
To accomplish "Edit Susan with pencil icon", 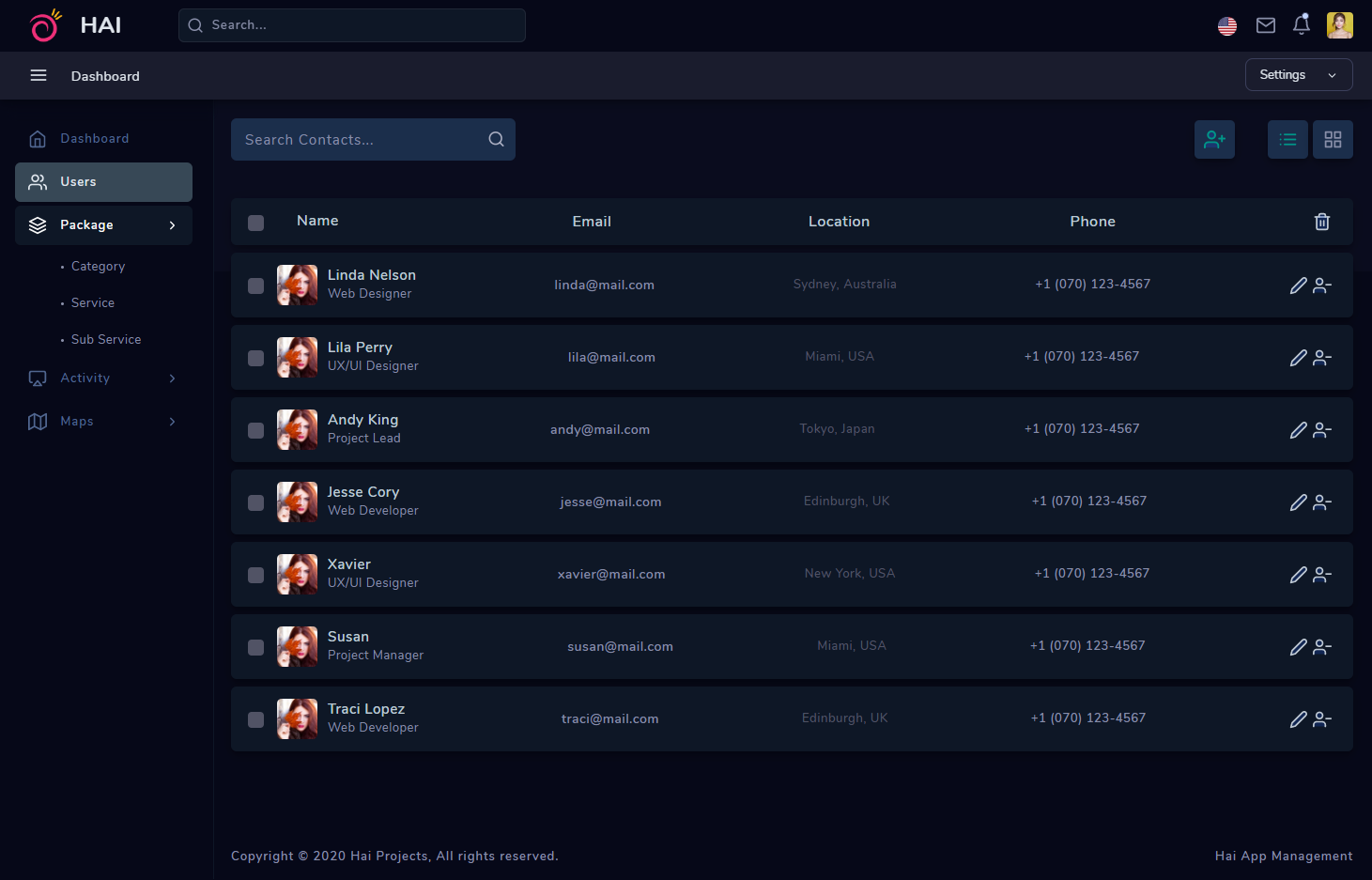I will [1298, 647].
